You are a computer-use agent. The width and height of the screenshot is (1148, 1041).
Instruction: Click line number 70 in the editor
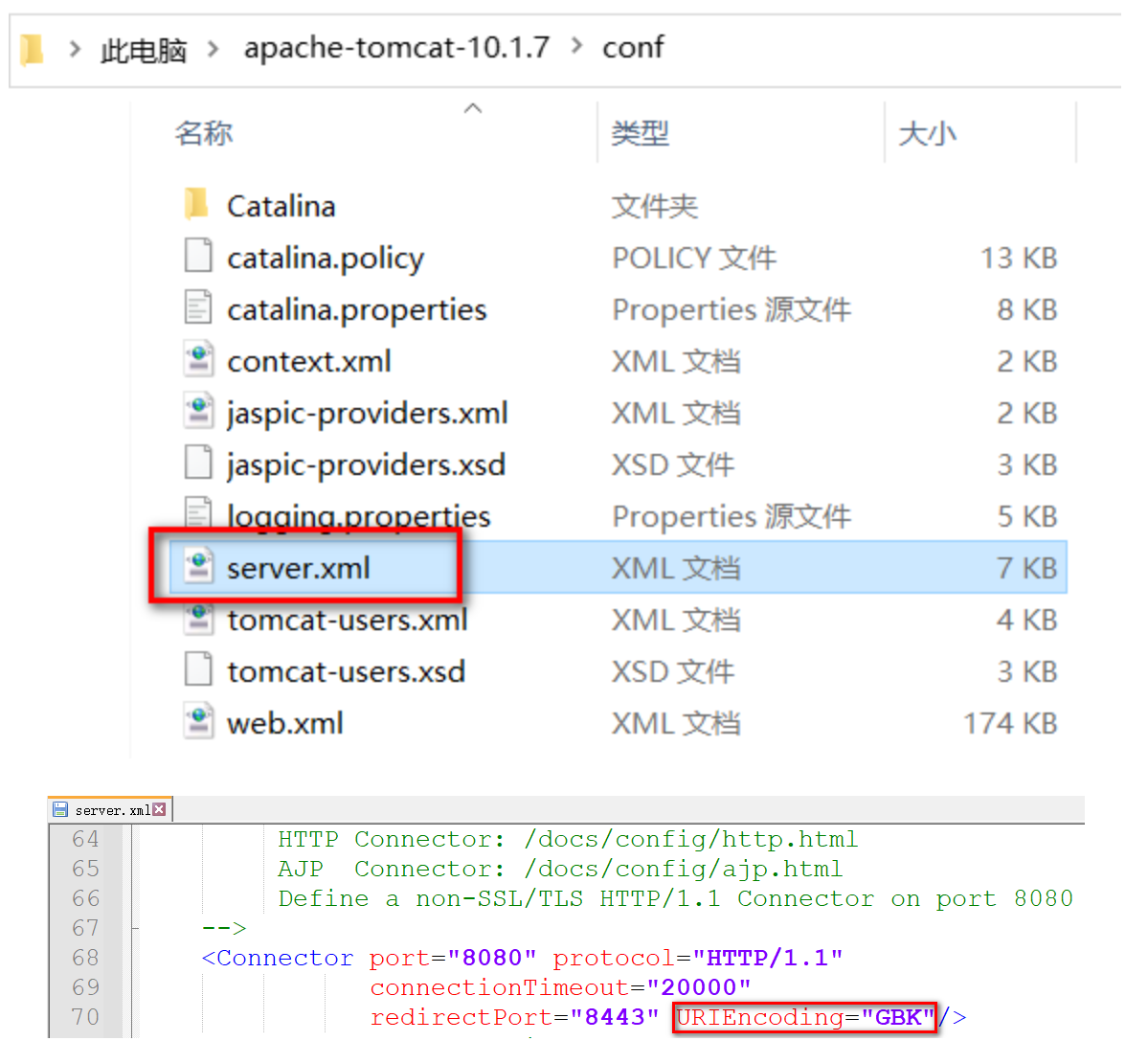tap(85, 1017)
